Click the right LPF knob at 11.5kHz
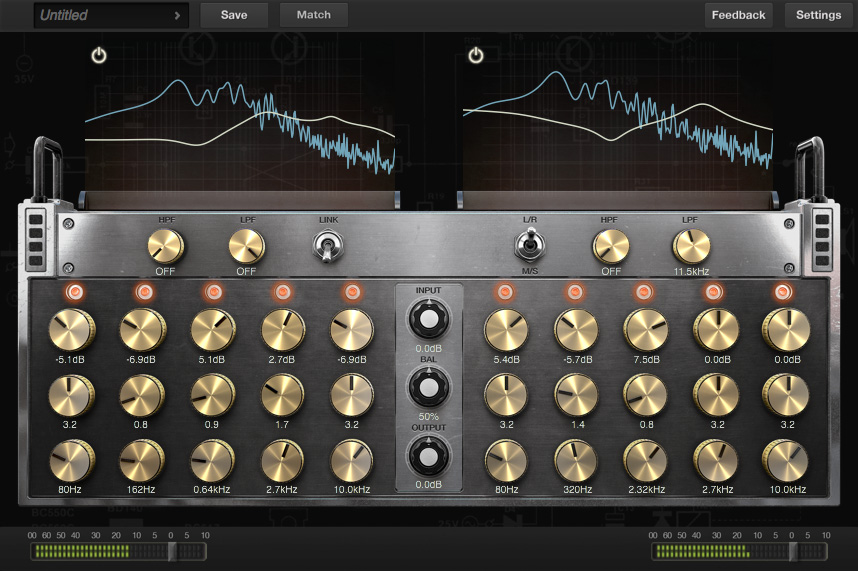This screenshot has height=571, width=858. (690, 245)
